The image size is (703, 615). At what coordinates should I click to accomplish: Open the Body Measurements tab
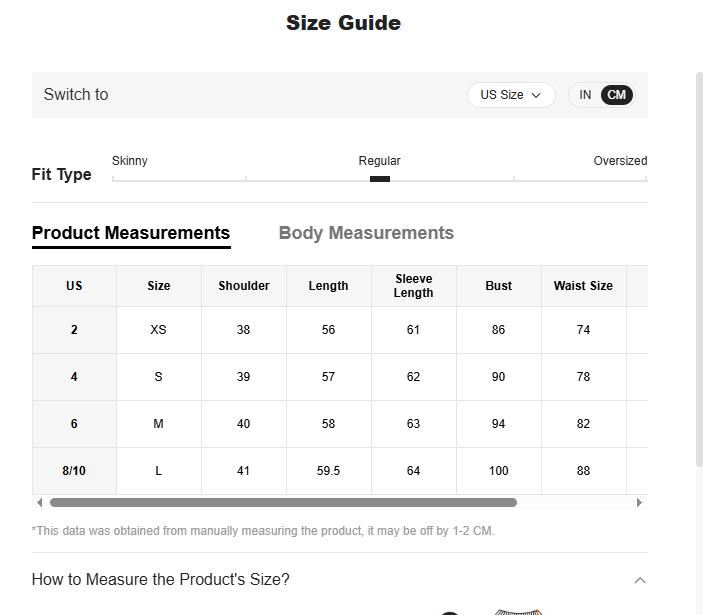click(x=366, y=233)
